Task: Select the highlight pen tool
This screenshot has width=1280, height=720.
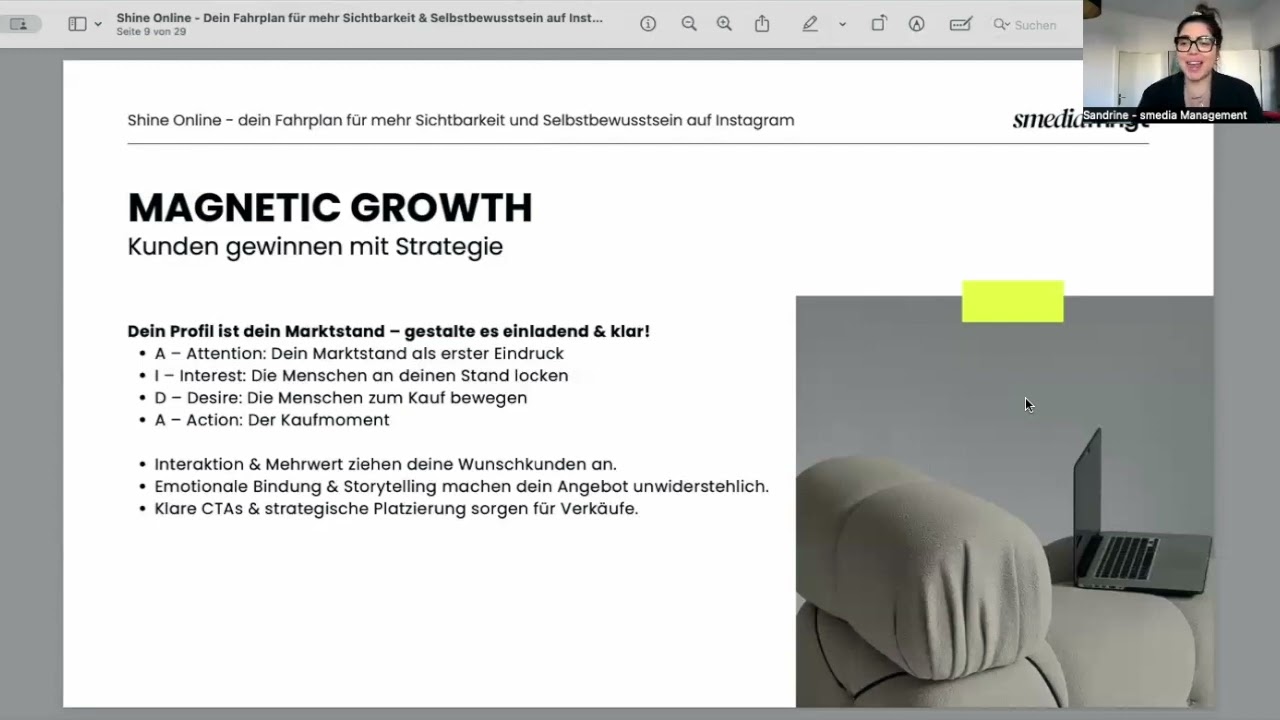Action: point(810,24)
